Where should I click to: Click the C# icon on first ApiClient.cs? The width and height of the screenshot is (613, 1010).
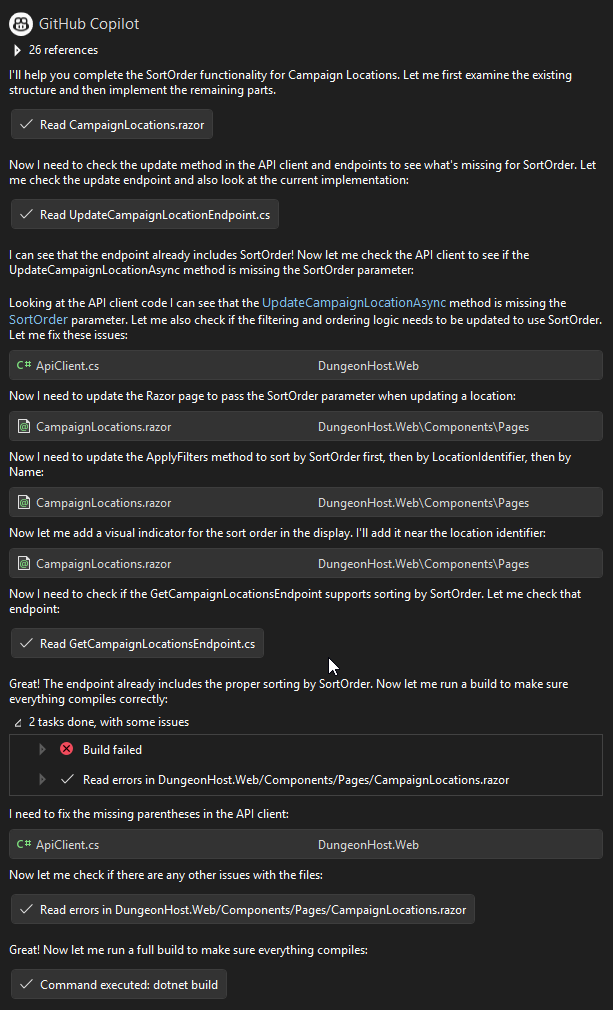24,366
